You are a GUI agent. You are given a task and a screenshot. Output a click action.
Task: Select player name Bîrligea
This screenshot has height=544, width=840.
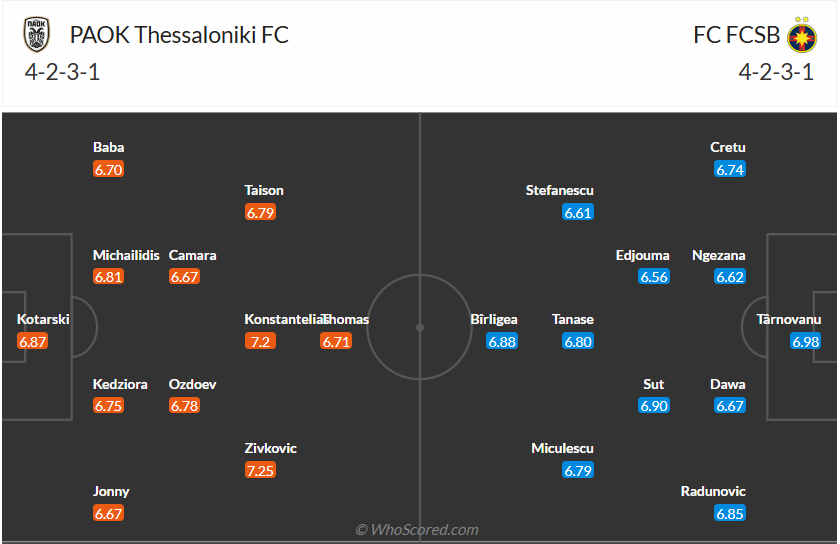494,320
